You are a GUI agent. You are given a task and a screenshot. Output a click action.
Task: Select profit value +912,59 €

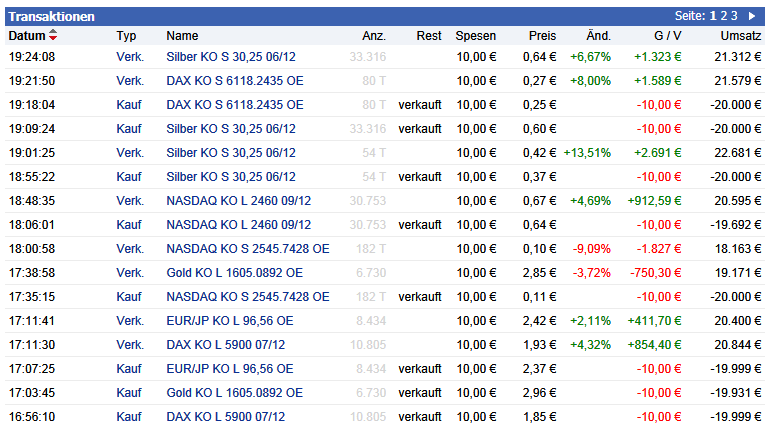pyautogui.click(x=654, y=201)
